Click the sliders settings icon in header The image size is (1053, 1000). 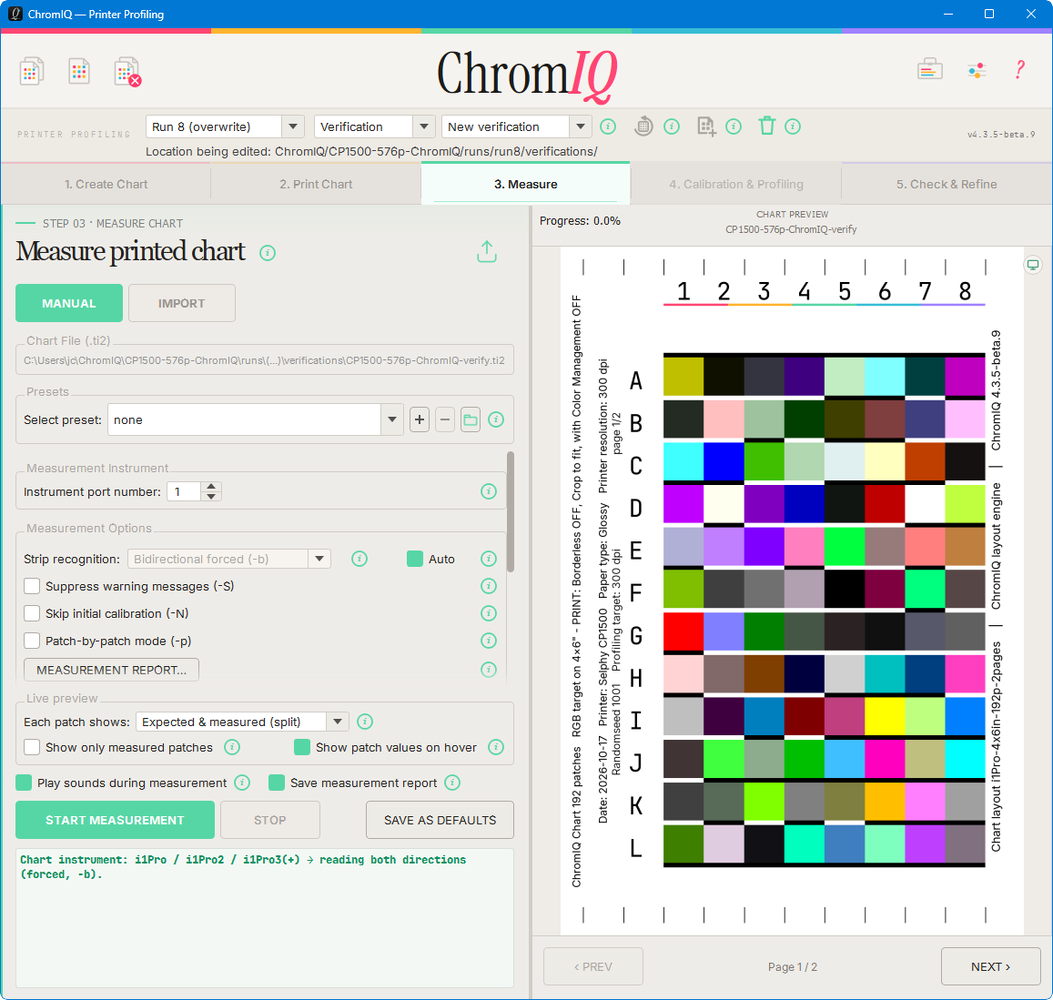pos(976,70)
